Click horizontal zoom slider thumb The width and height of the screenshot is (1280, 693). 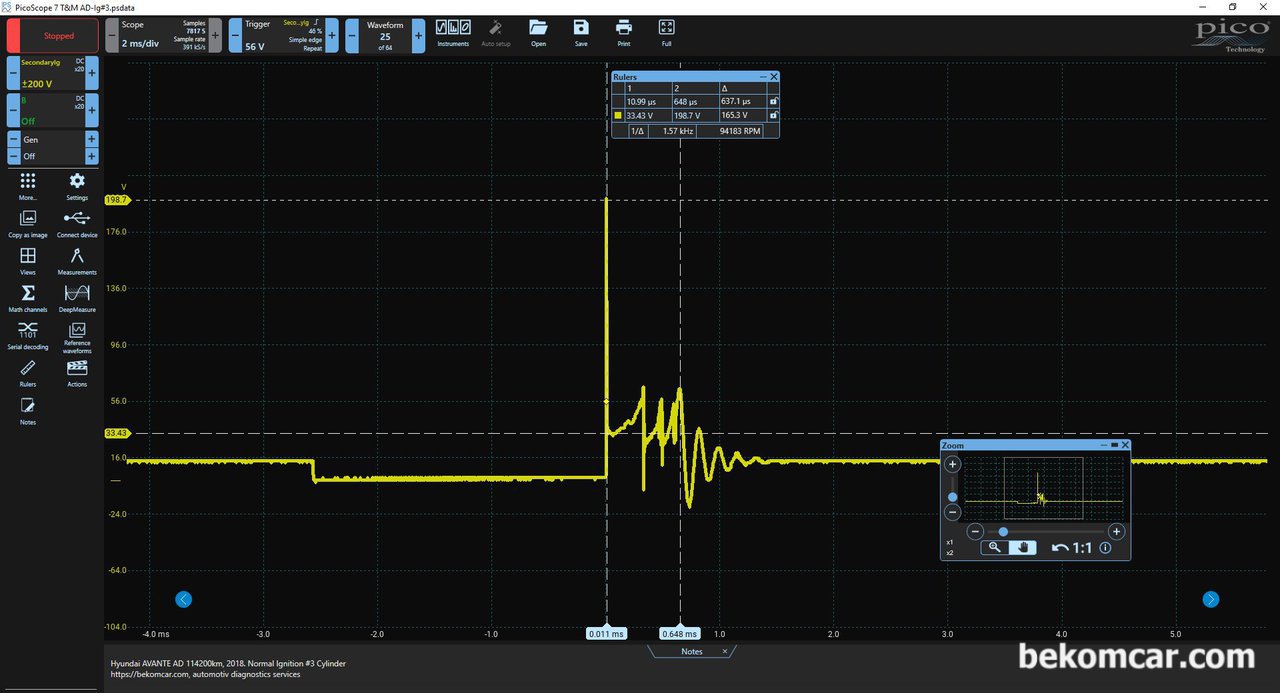coord(1003,532)
